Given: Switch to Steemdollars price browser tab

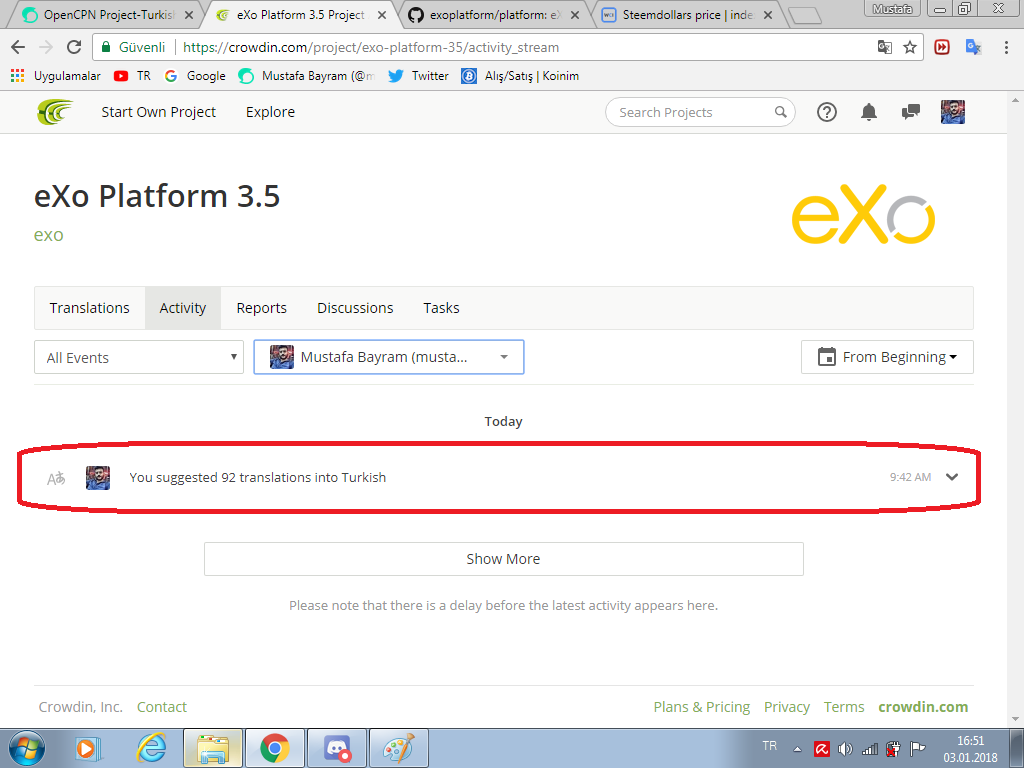Looking at the screenshot, I should [x=687, y=14].
